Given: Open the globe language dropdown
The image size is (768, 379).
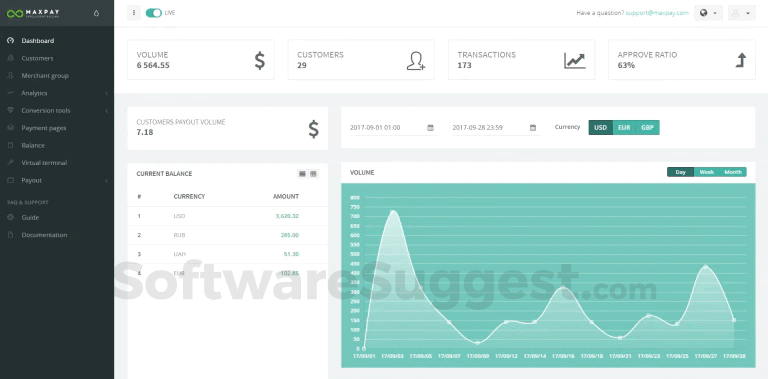Looking at the screenshot, I should coord(708,13).
